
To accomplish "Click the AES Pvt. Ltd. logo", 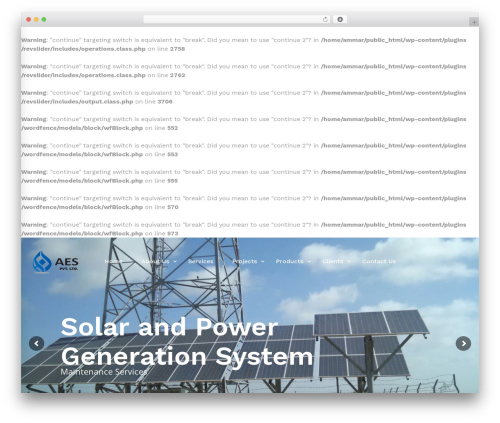I will pos(55,262).
